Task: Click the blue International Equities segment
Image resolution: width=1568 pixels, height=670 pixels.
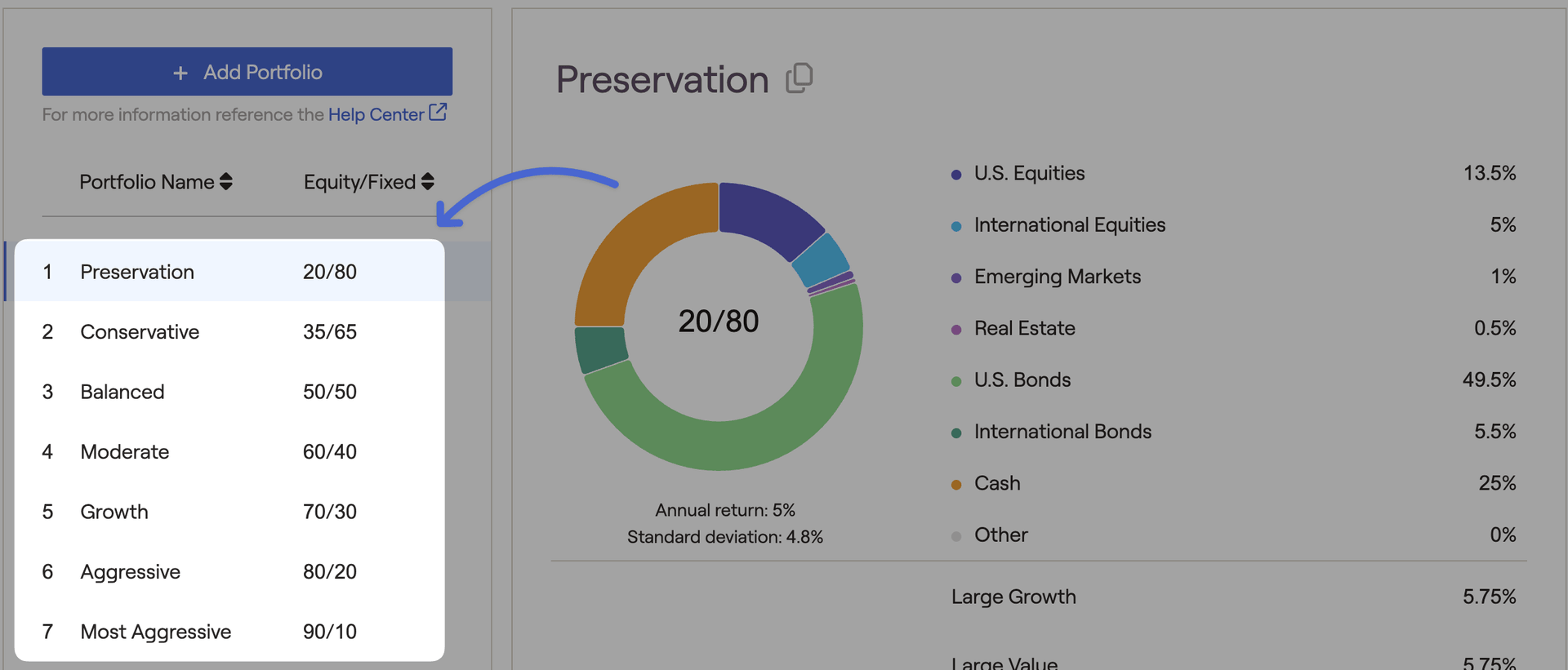Action: click(821, 261)
